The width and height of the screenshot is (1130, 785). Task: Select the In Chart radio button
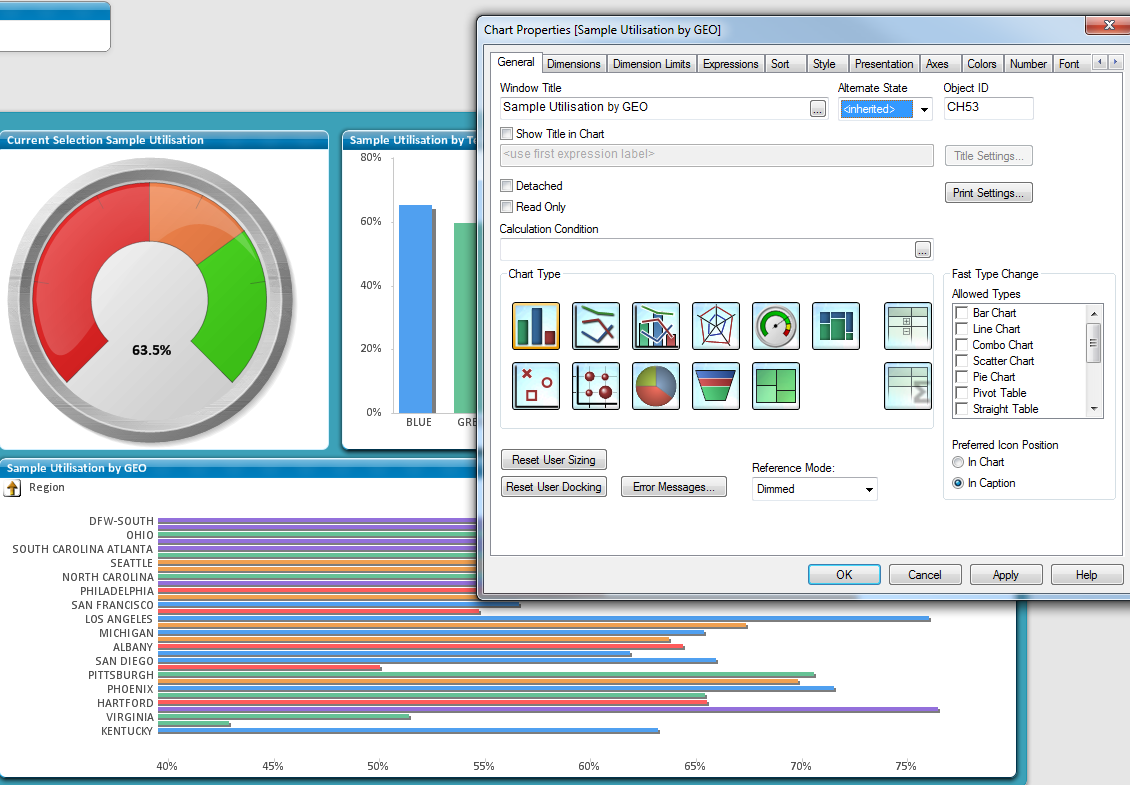click(959, 462)
